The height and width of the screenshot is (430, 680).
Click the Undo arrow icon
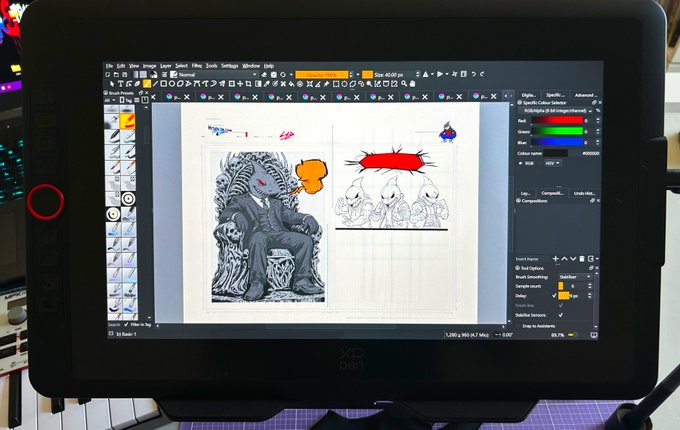point(474,74)
